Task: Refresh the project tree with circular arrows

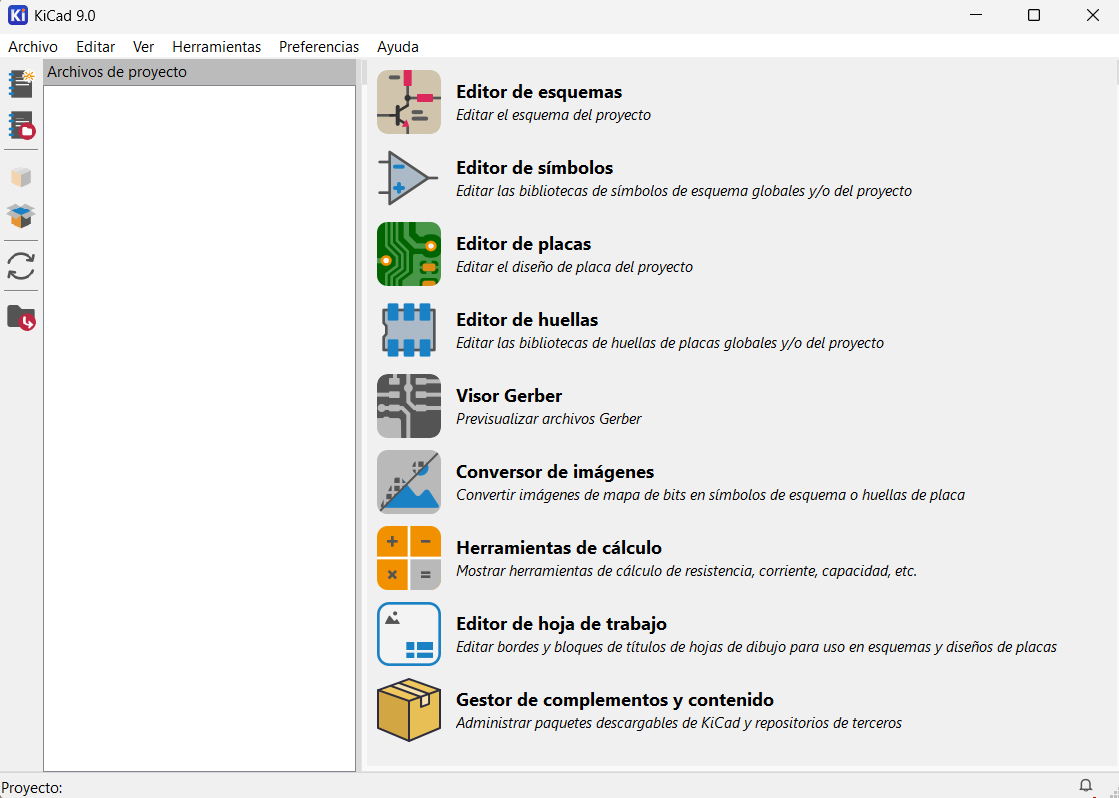Action: click(x=21, y=266)
